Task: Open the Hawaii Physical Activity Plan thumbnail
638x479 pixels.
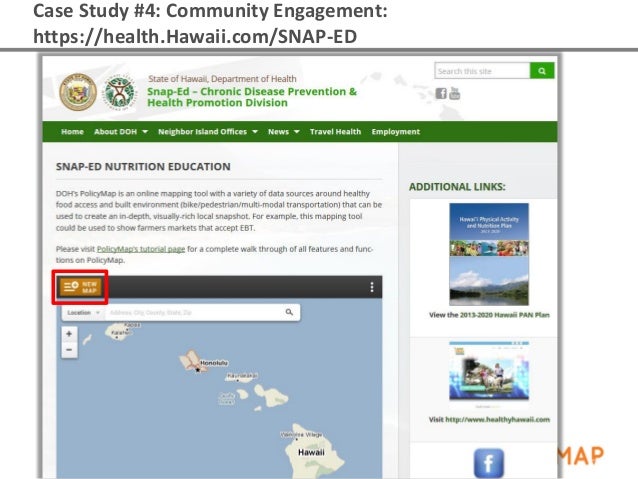Action: tap(489, 254)
